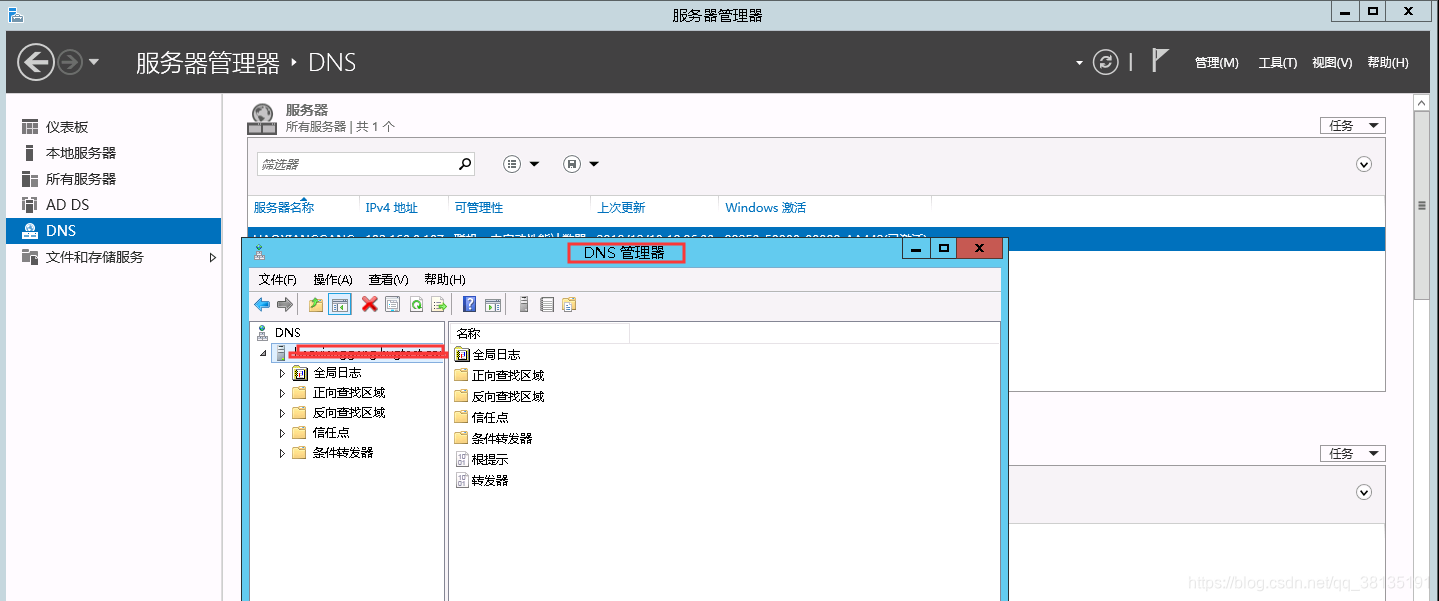
Task: Open 查看(V) menu in DNS 管理器
Action: pyautogui.click(x=388, y=280)
